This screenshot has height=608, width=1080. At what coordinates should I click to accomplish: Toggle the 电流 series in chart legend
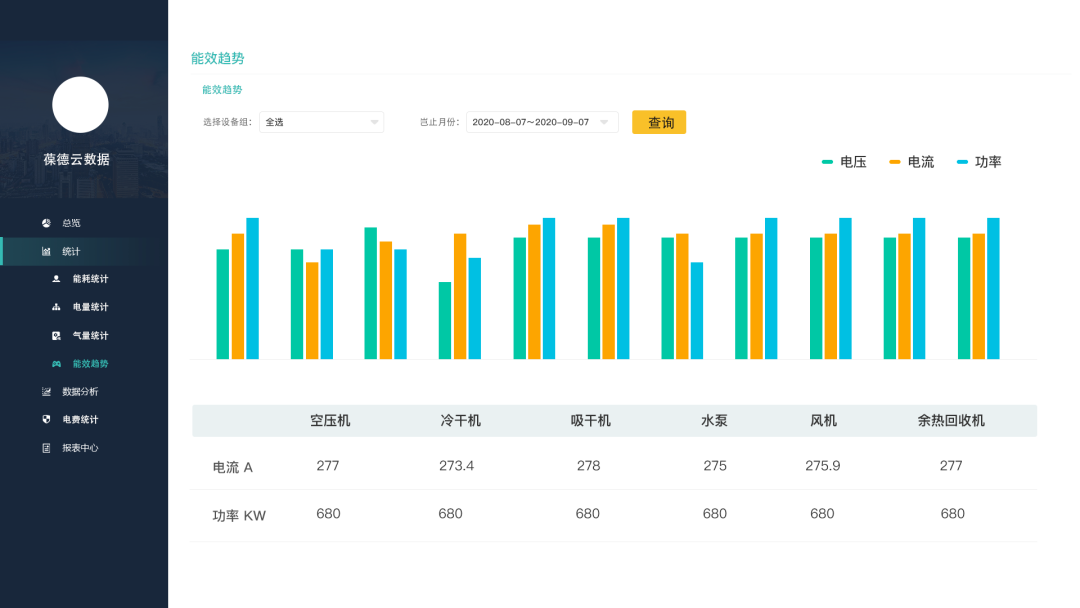coord(911,162)
